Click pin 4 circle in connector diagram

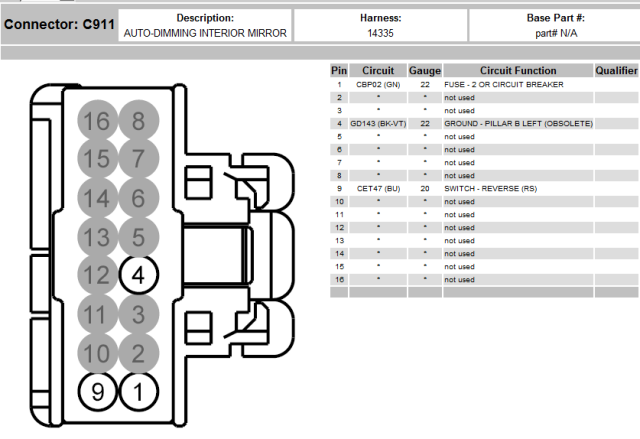138,275
